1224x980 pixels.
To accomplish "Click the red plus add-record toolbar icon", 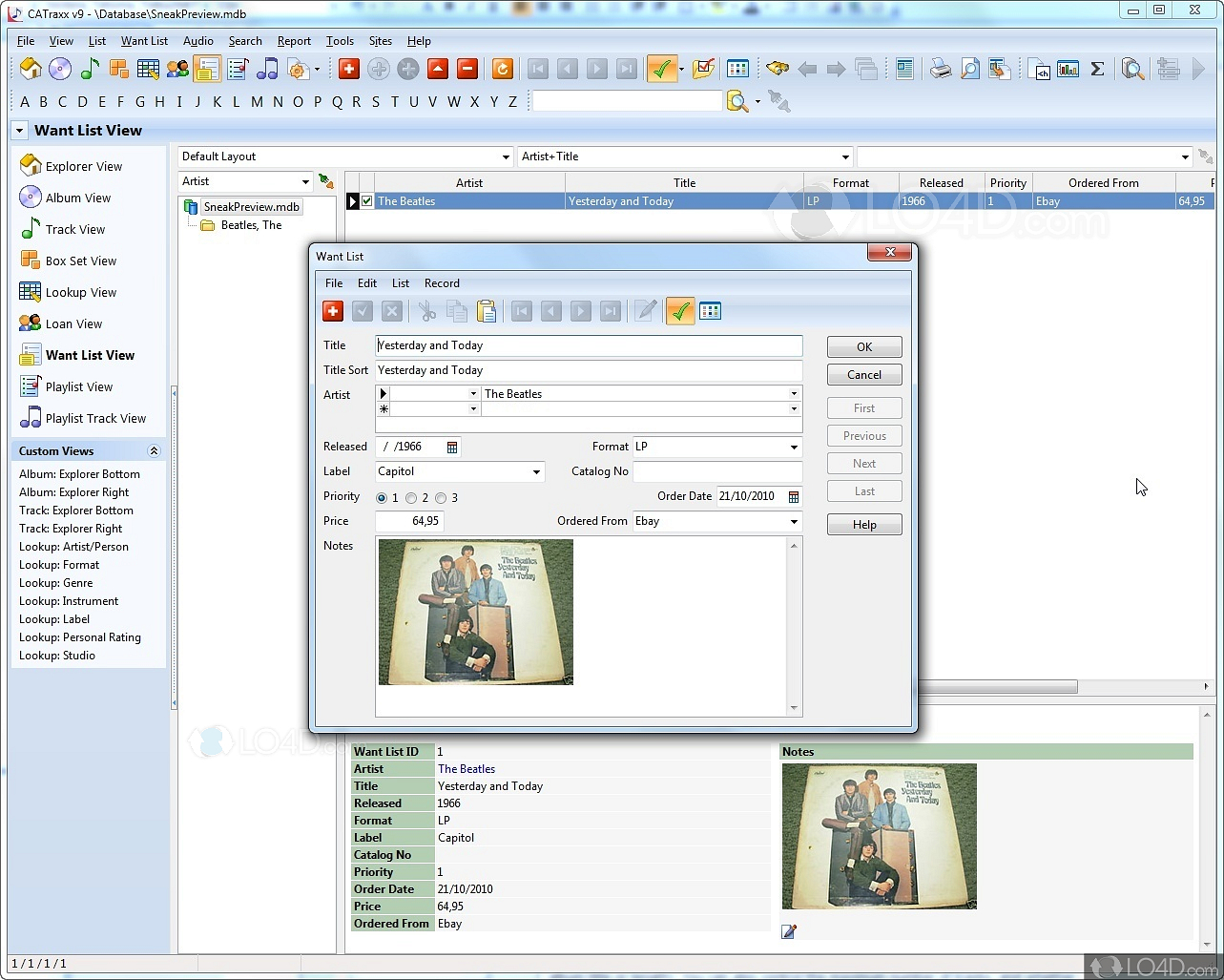I will click(349, 69).
